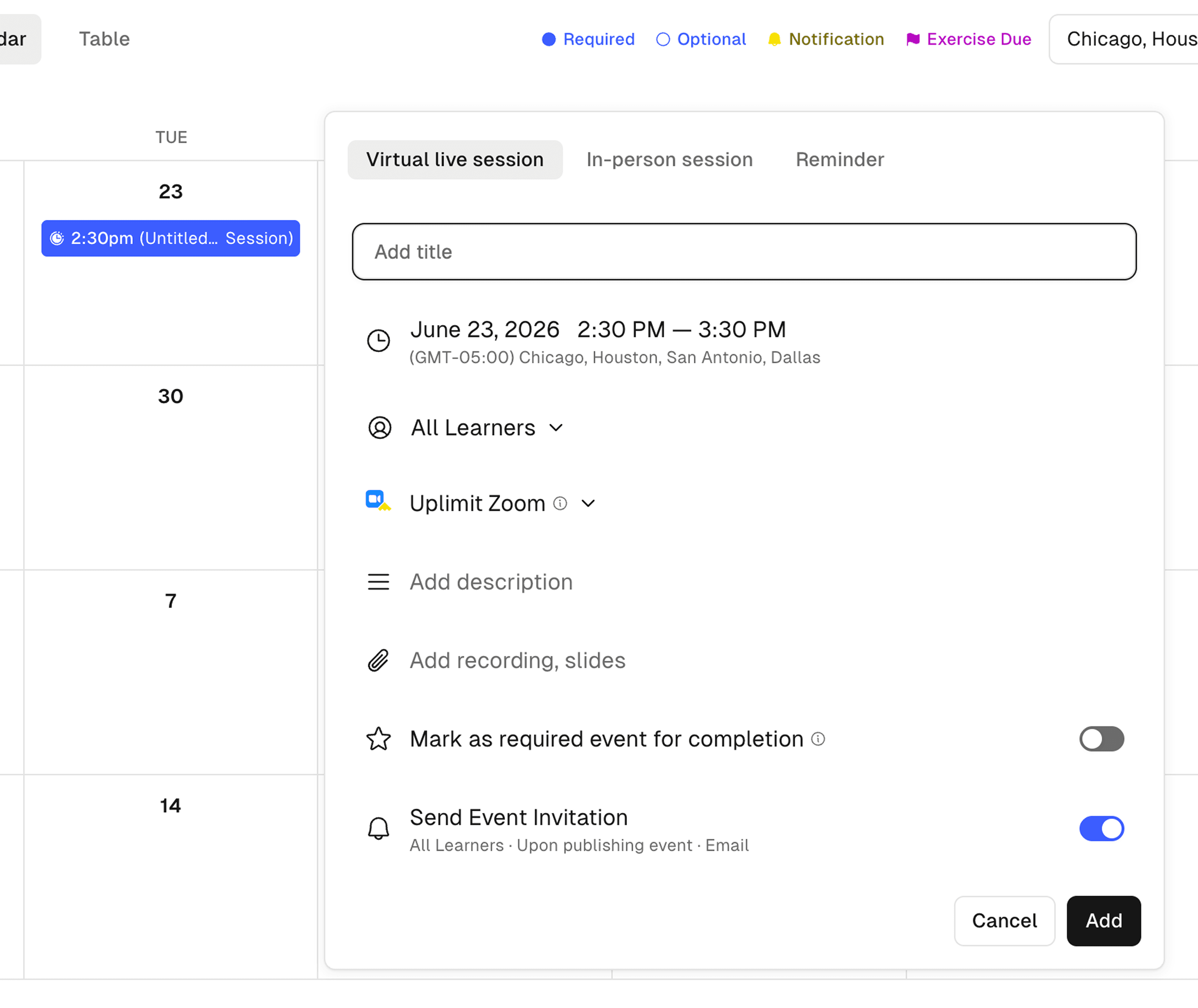Click the Uplimit Zoom camera icon
Screen dimensions: 1198x1008
pos(378,500)
